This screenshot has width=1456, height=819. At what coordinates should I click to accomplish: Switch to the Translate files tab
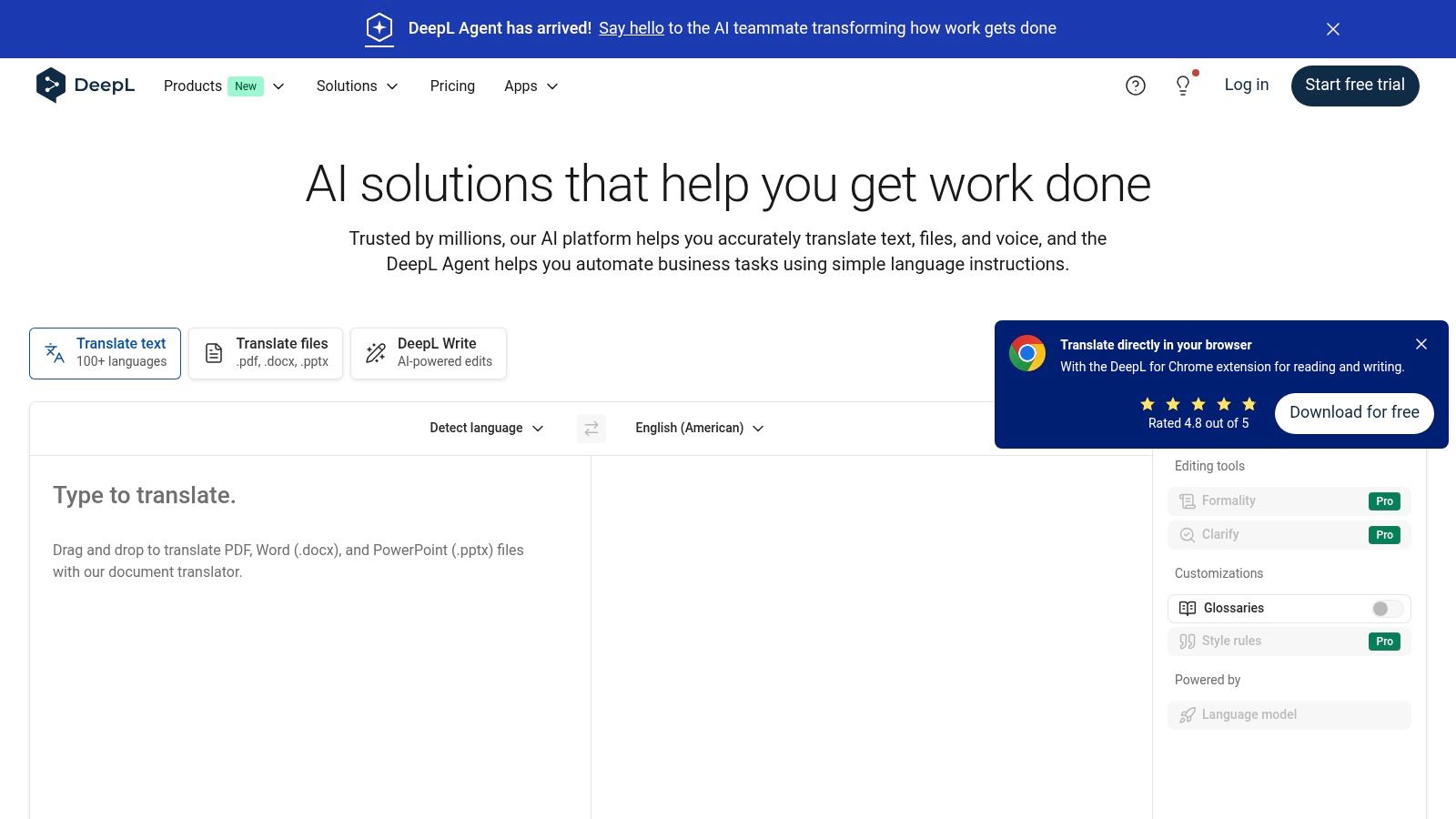tap(266, 353)
